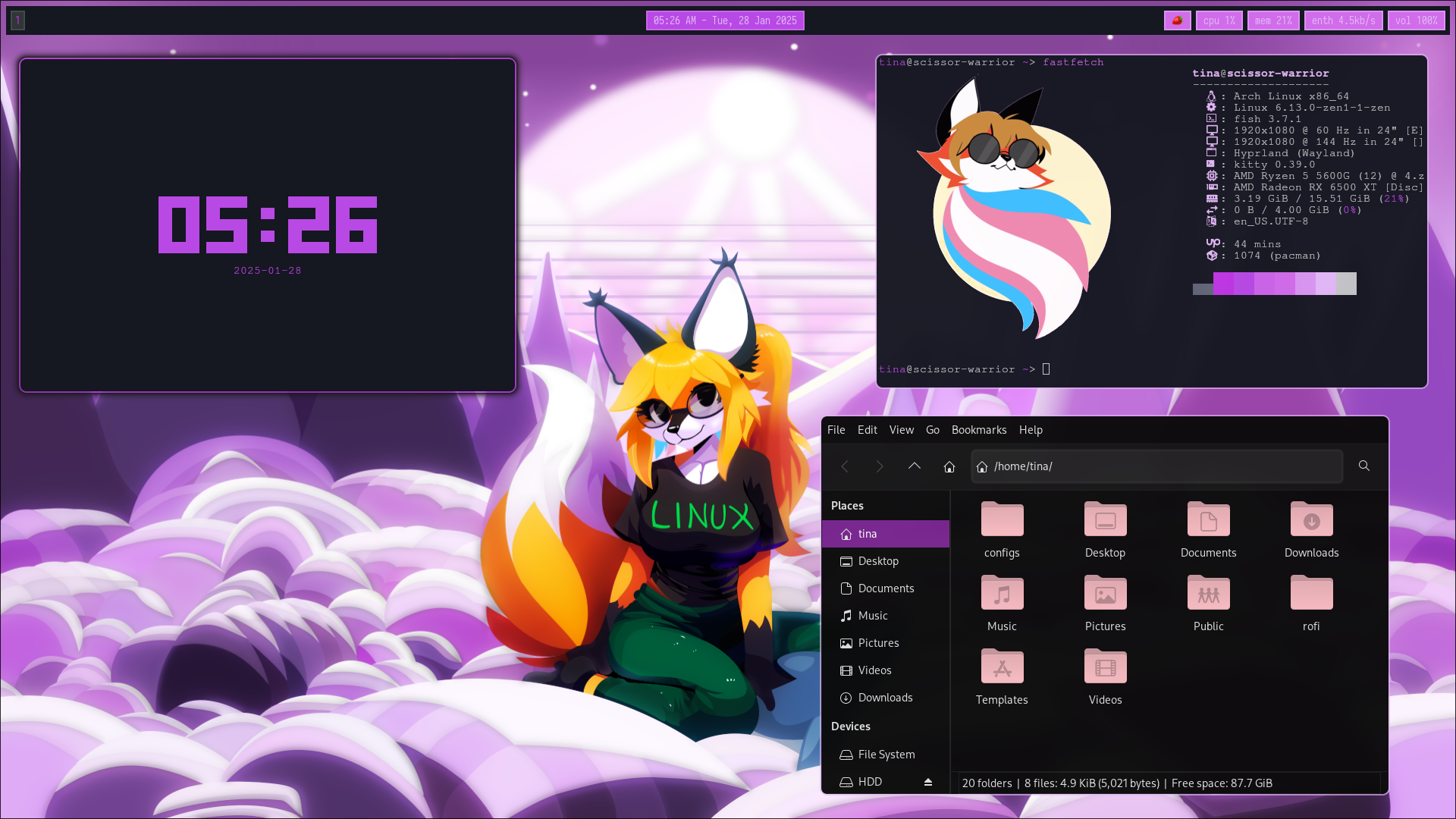Eject the HDD device

(927, 782)
